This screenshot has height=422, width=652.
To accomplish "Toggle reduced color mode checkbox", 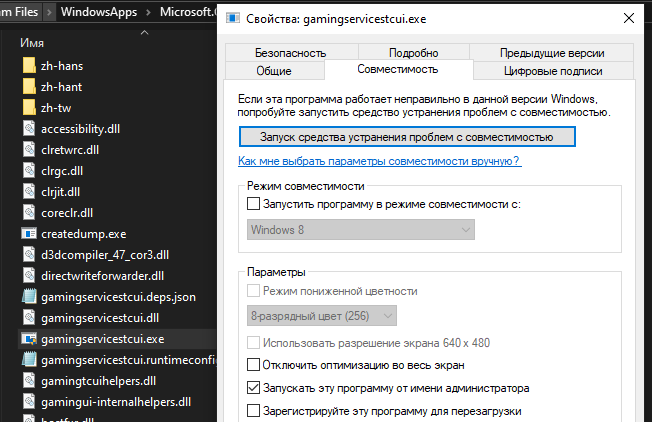I will (x=253, y=291).
